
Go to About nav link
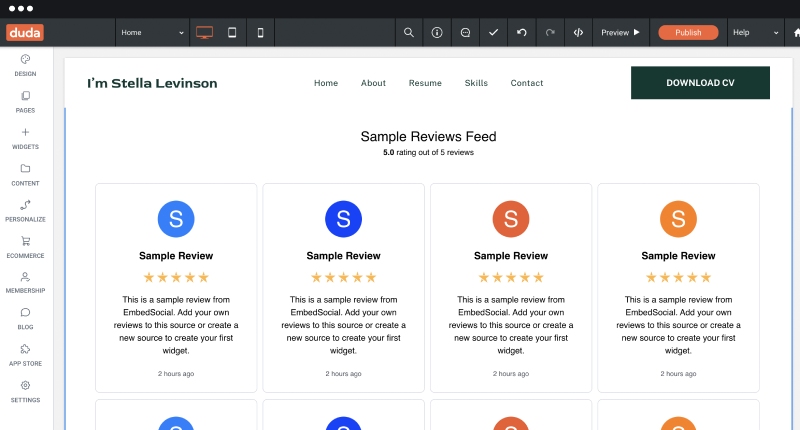(373, 83)
